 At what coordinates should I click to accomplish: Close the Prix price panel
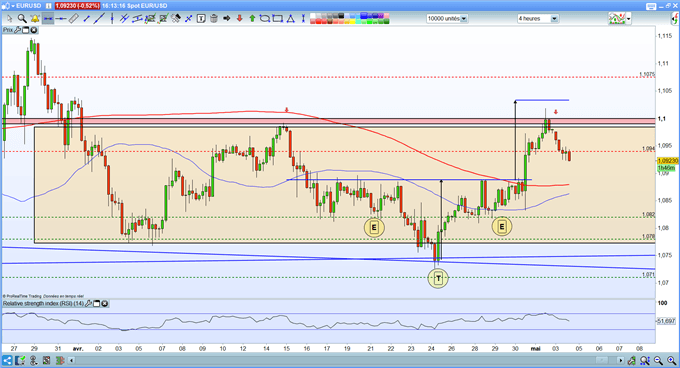34,30
